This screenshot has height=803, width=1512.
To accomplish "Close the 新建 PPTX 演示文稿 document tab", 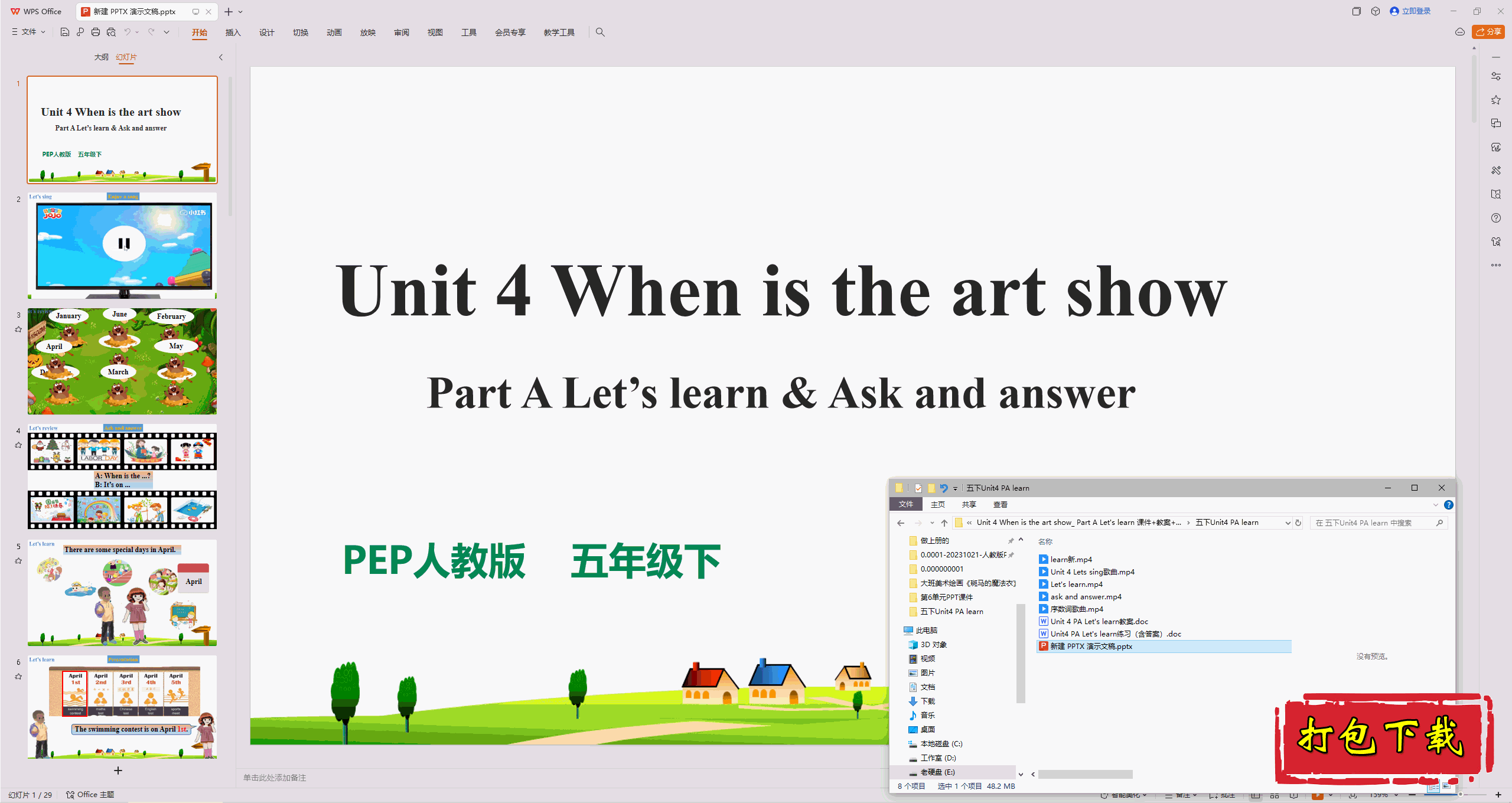I will click(208, 11).
